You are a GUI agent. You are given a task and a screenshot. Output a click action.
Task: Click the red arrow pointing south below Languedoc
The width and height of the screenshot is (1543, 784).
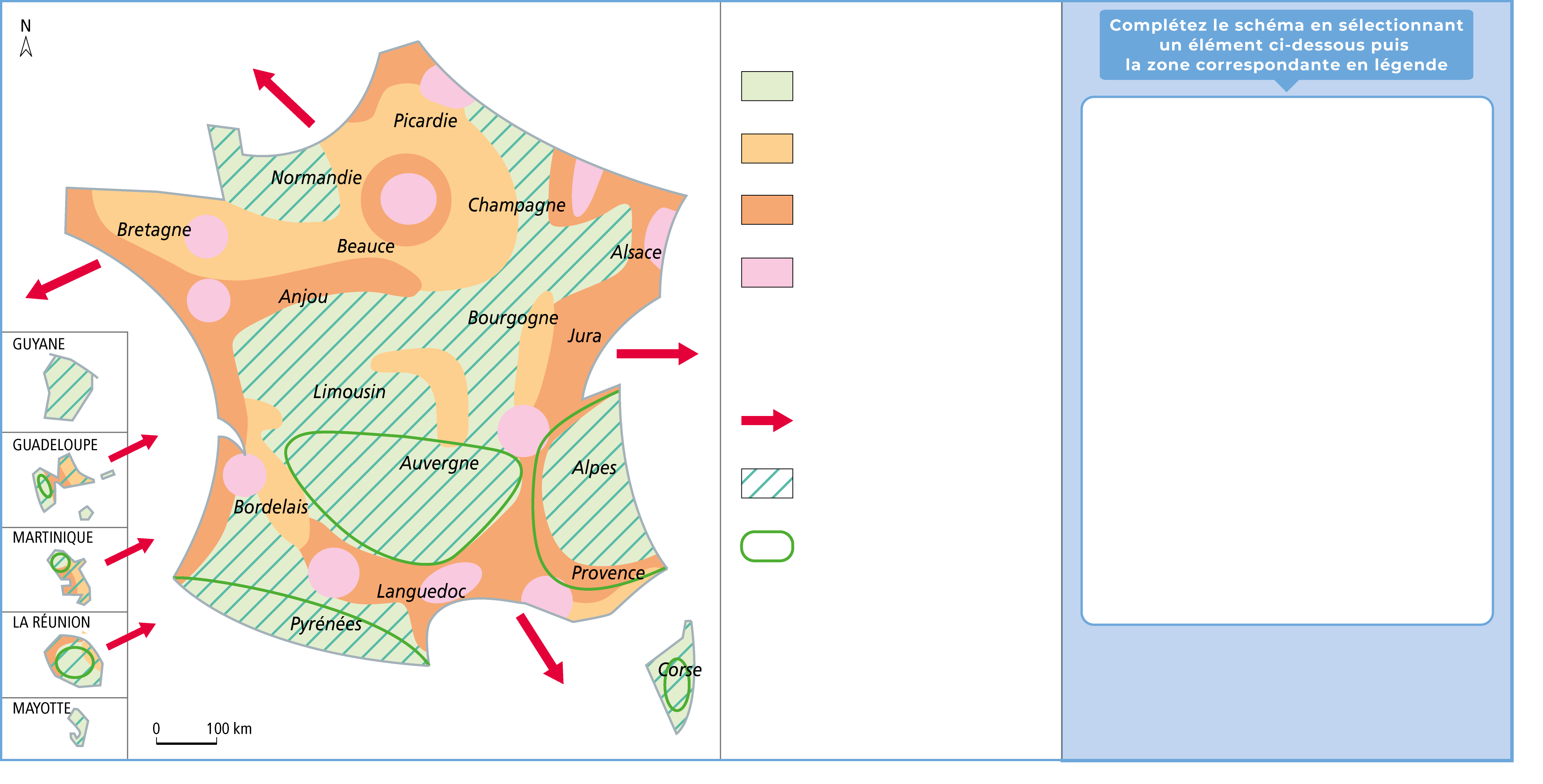(x=540, y=648)
